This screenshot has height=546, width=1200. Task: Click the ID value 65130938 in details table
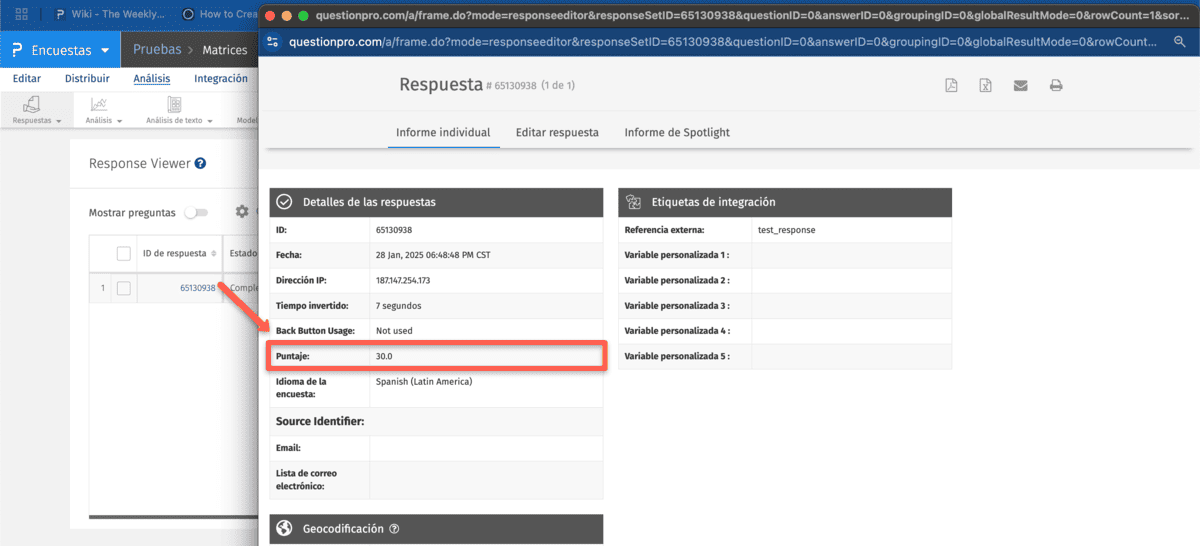click(x=394, y=230)
